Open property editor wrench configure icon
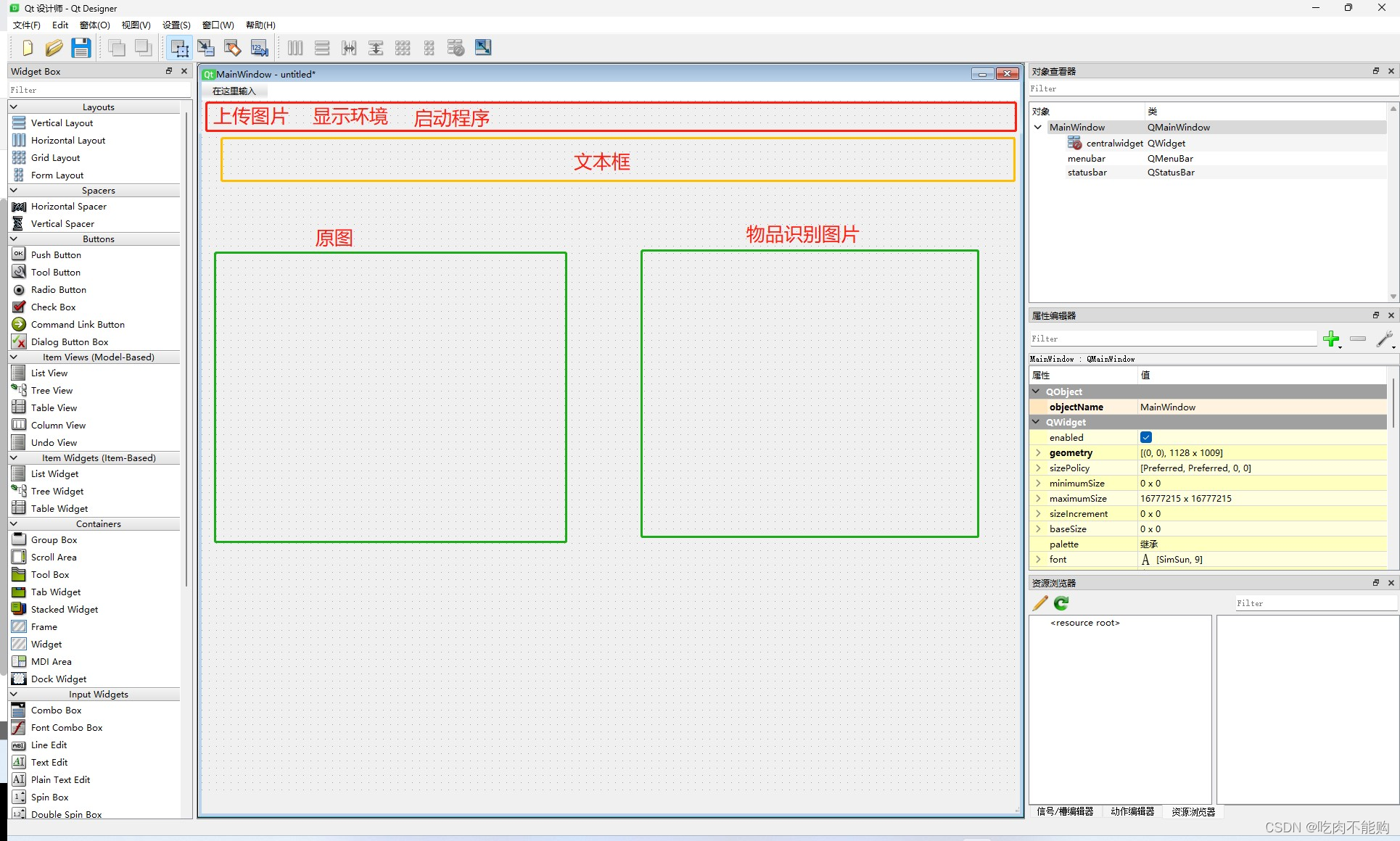The width and height of the screenshot is (1400, 841). point(1385,339)
